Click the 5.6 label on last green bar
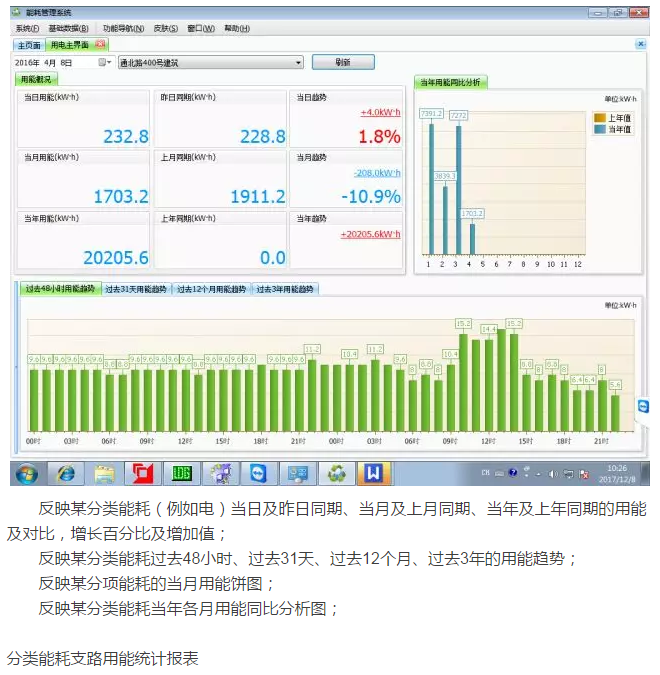The image size is (660, 675). [x=615, y=384]
